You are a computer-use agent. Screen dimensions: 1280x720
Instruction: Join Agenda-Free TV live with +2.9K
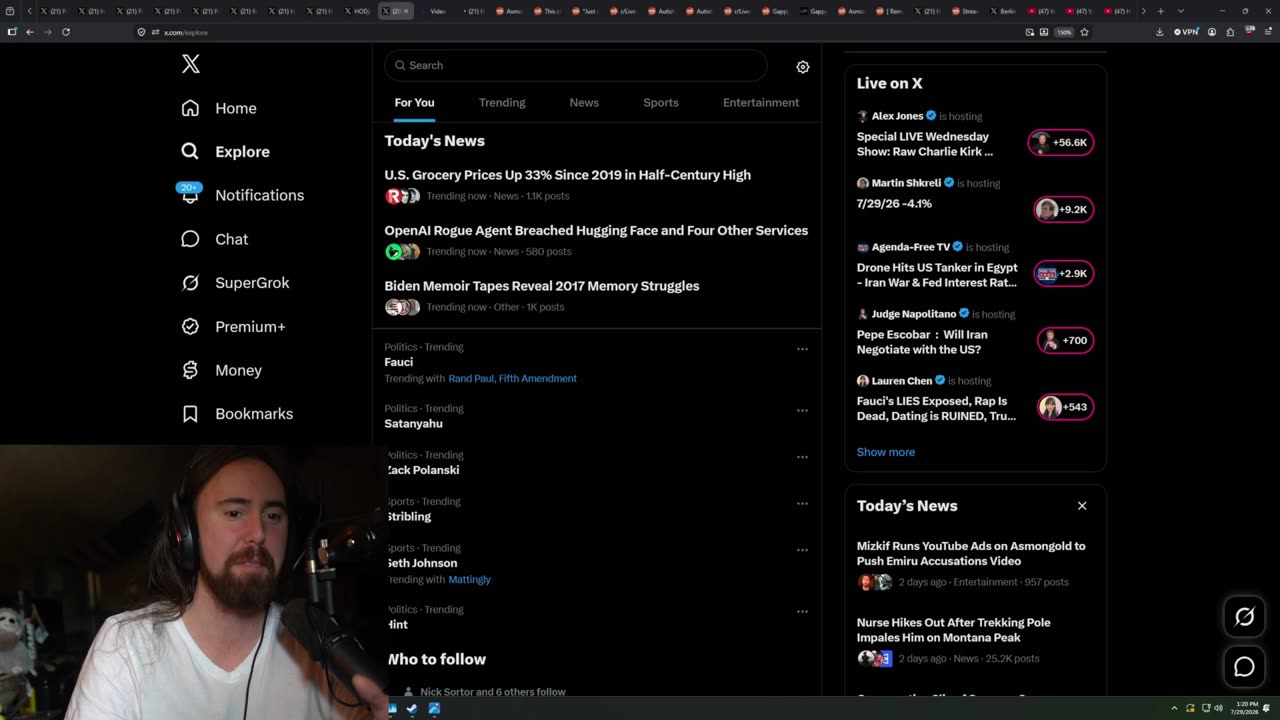1063,274
